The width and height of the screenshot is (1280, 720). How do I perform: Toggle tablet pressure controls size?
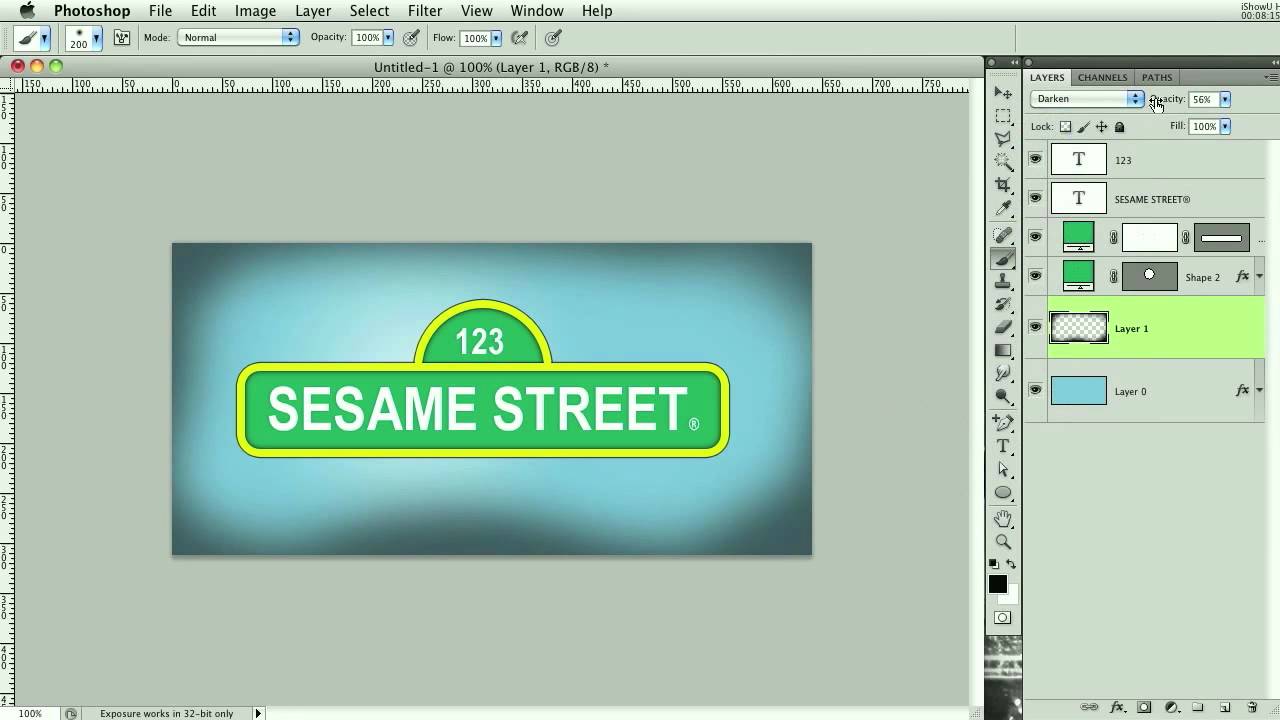[553, 38]
